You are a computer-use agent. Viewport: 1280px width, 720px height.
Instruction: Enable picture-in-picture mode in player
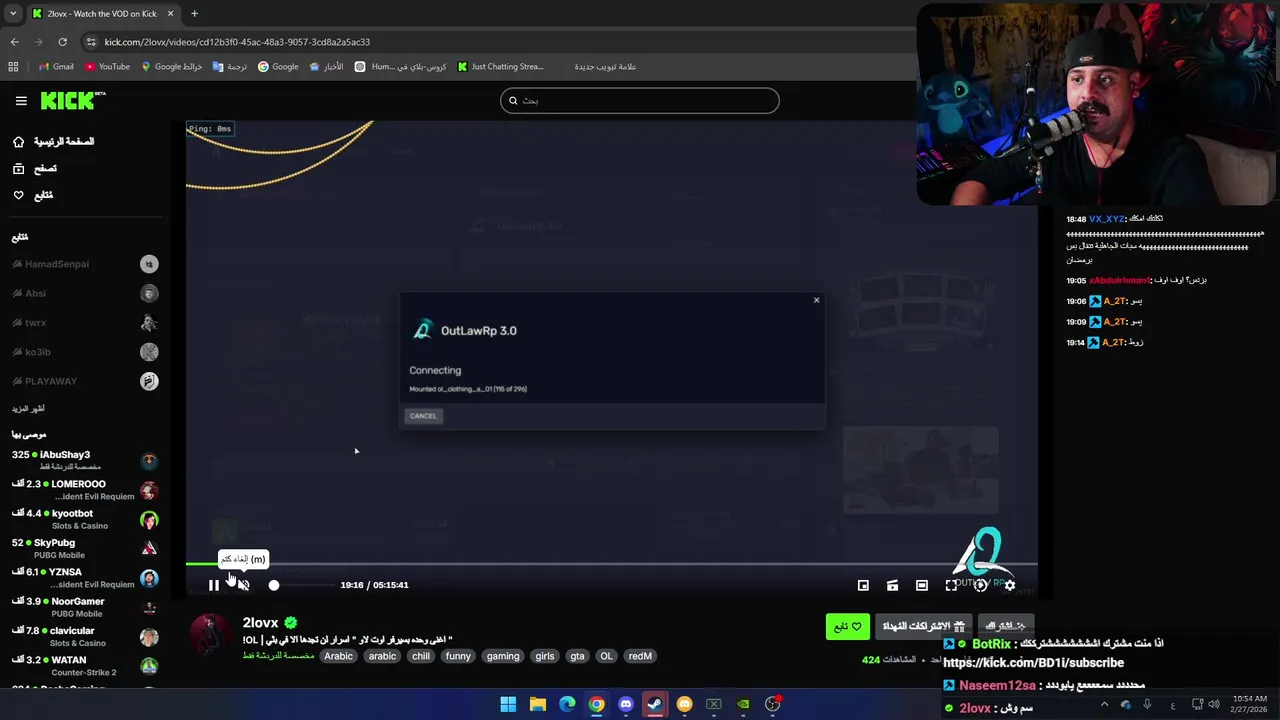pos(863,585)
